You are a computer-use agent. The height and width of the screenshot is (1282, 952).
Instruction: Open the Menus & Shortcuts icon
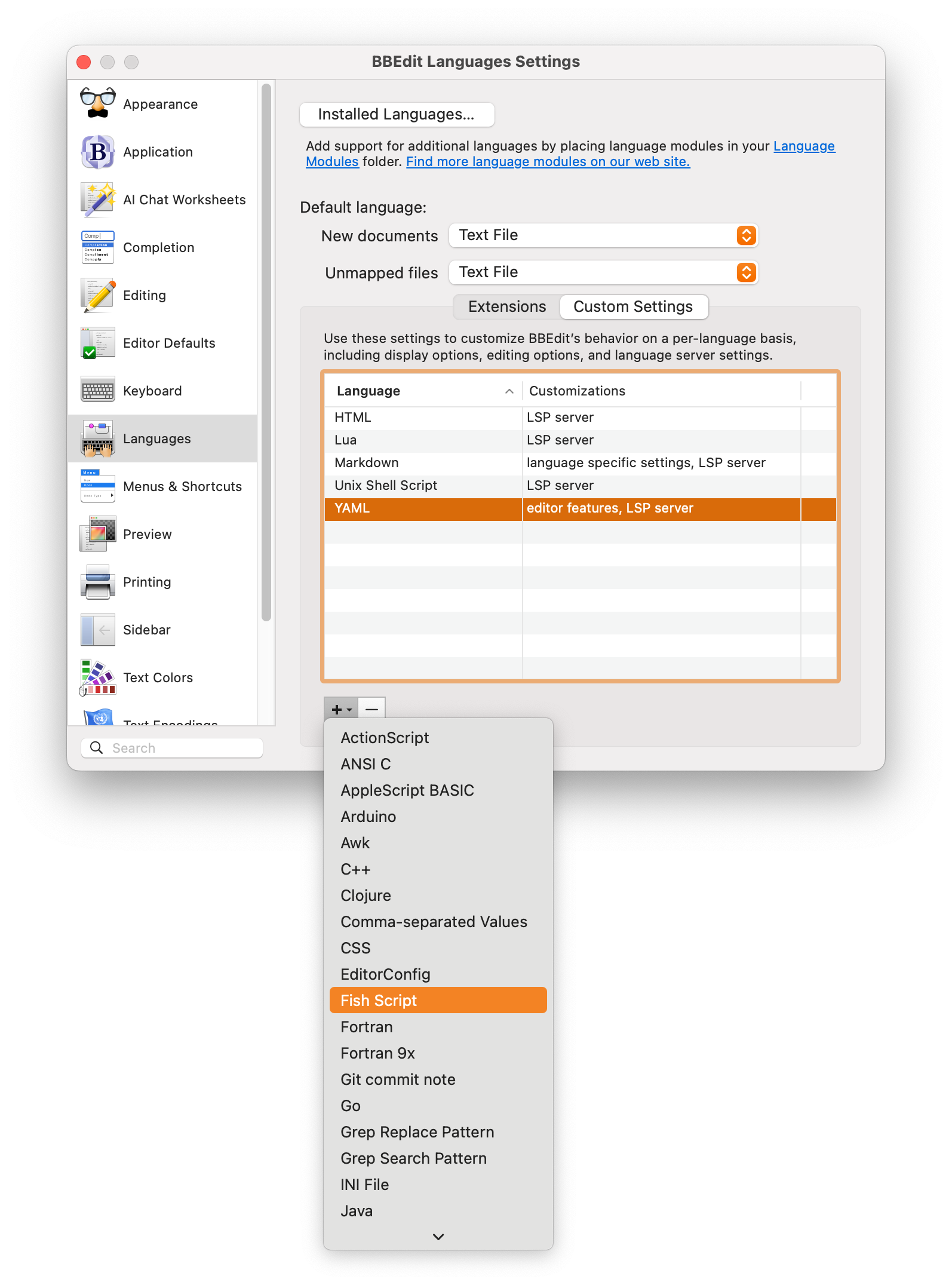pos(98,486)
